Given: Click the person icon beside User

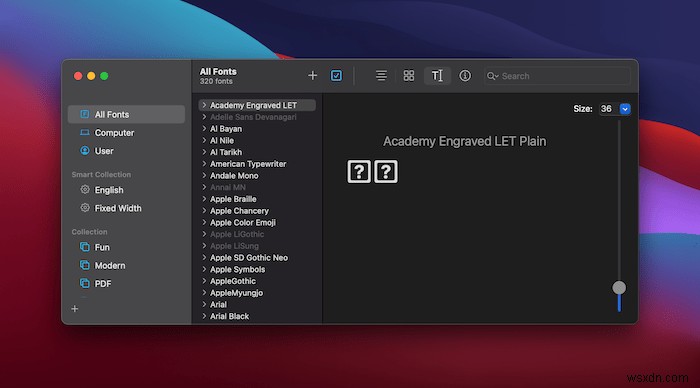Looking at the screenshot, I should (84, 150).
